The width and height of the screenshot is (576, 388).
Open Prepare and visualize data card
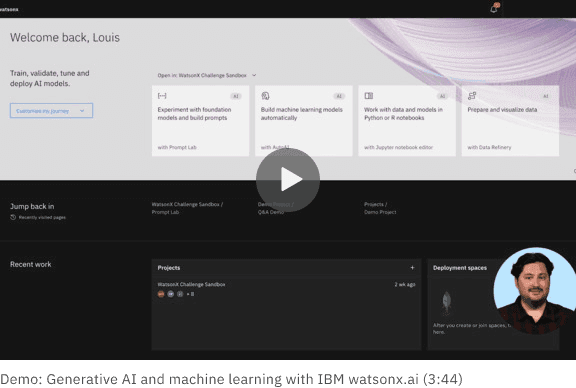pos(510,121)
